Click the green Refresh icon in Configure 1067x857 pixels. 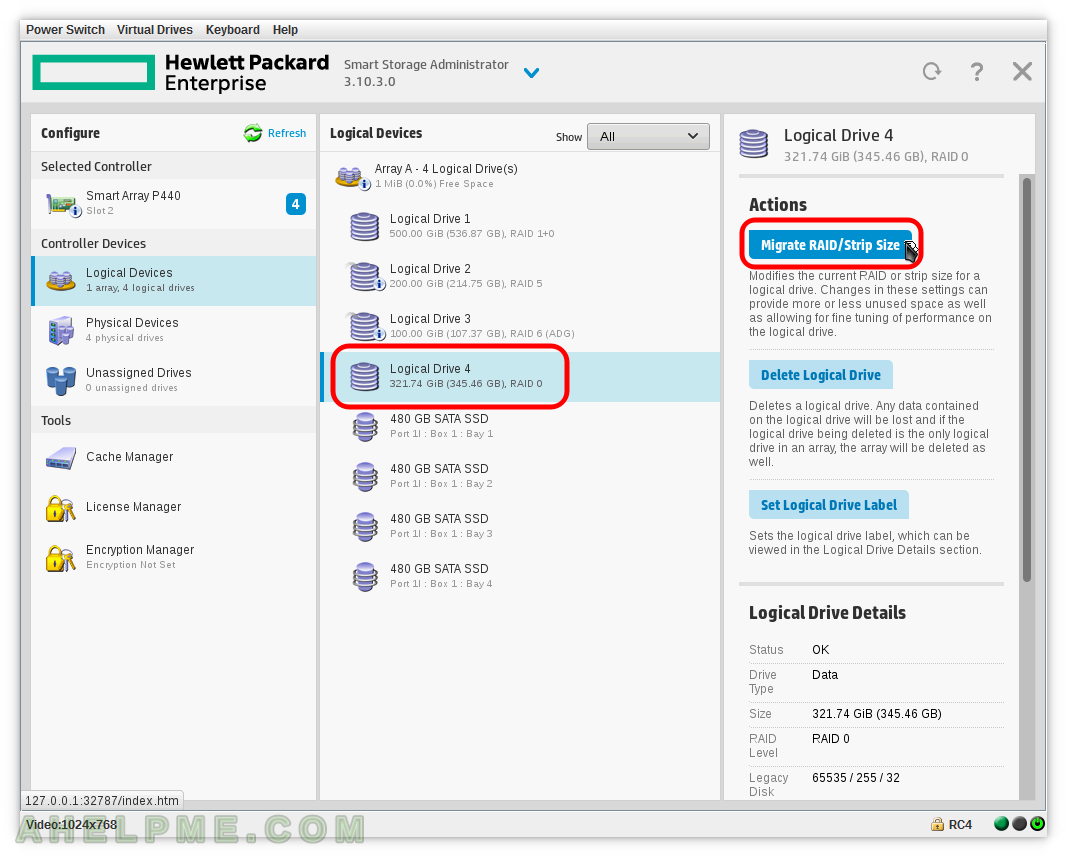pyautogui.click(x=252, y=133)
